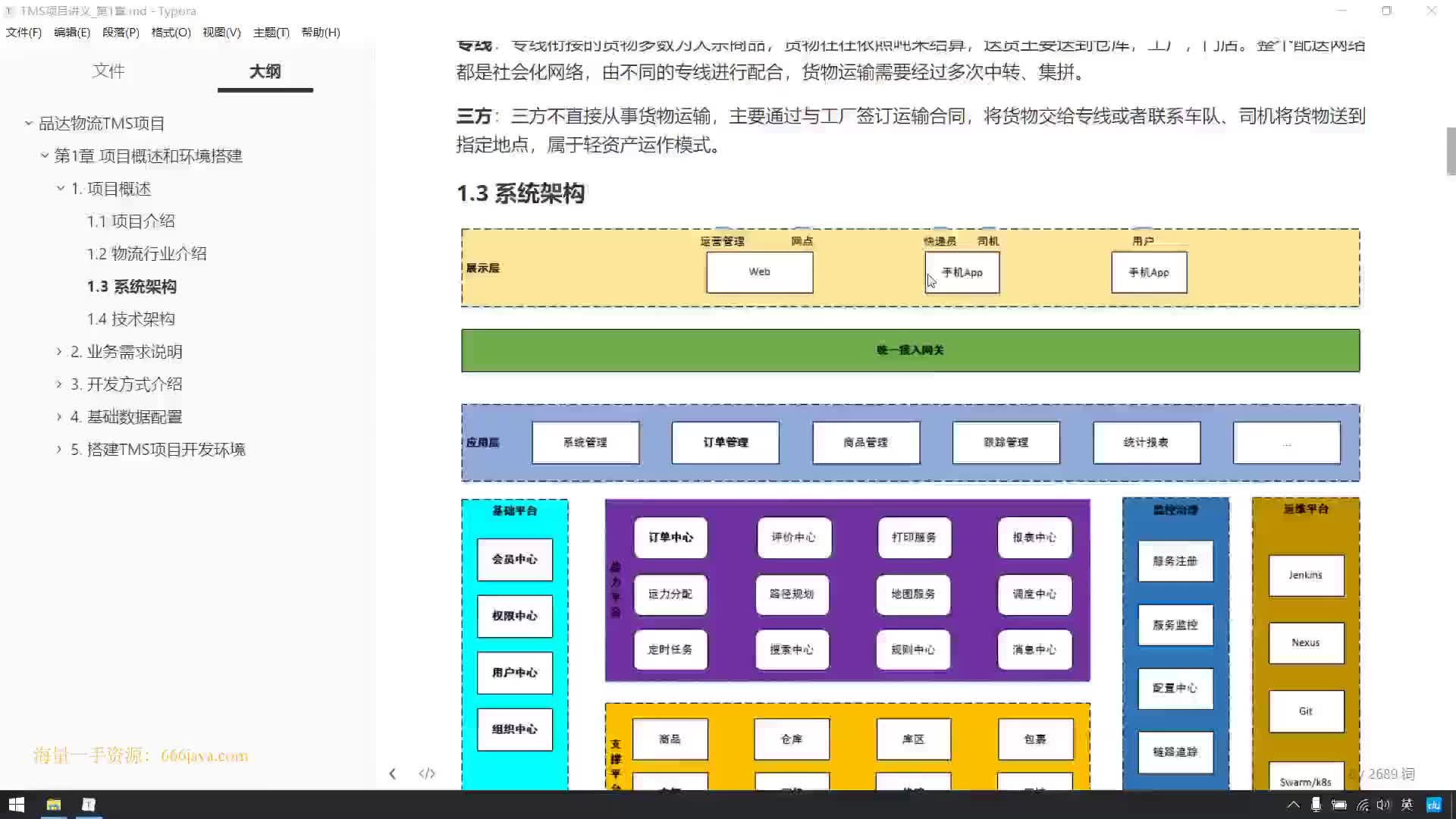Screen dimensions: 1456x819
Task: Click Jenkins box in 运维平台 column
Action: (1306, 576)
